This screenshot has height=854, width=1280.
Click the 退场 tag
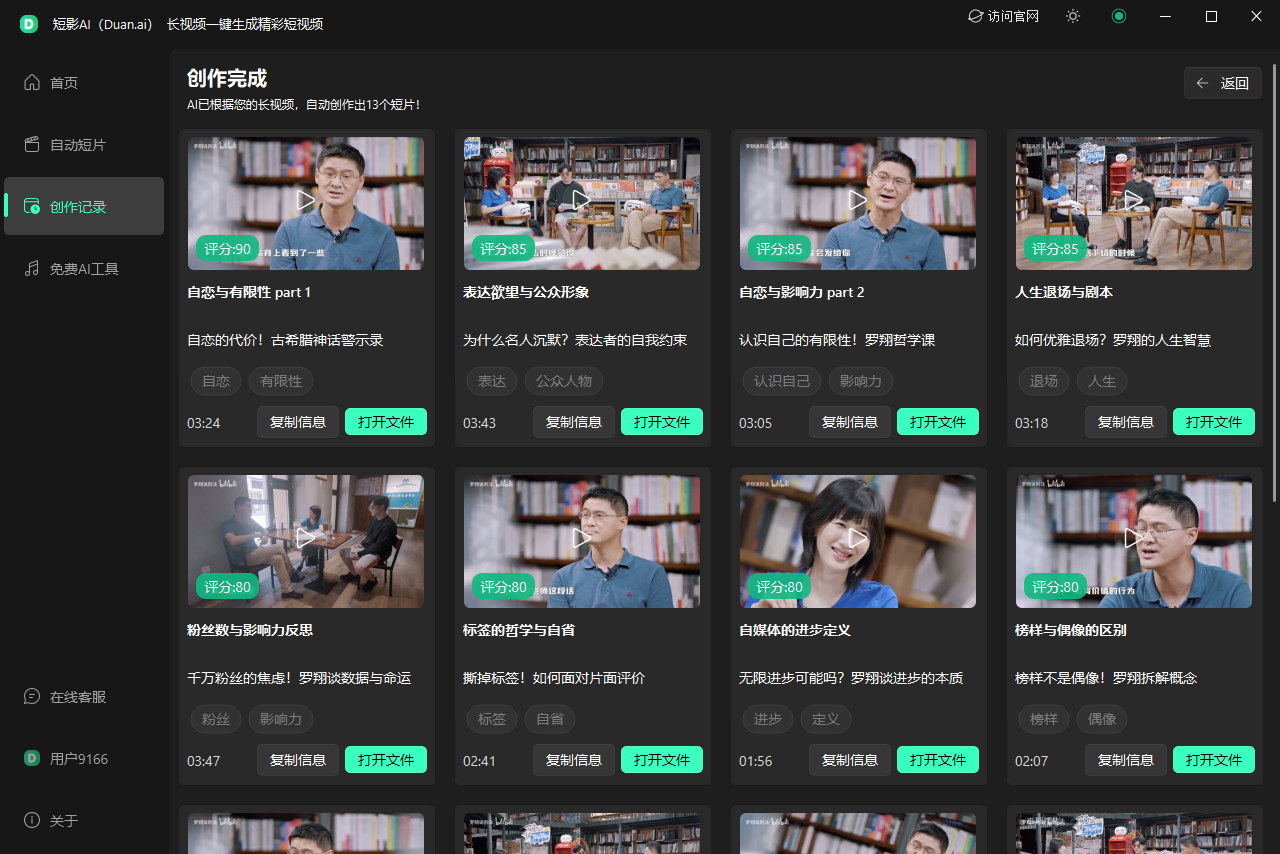(x=1044, y=381)
